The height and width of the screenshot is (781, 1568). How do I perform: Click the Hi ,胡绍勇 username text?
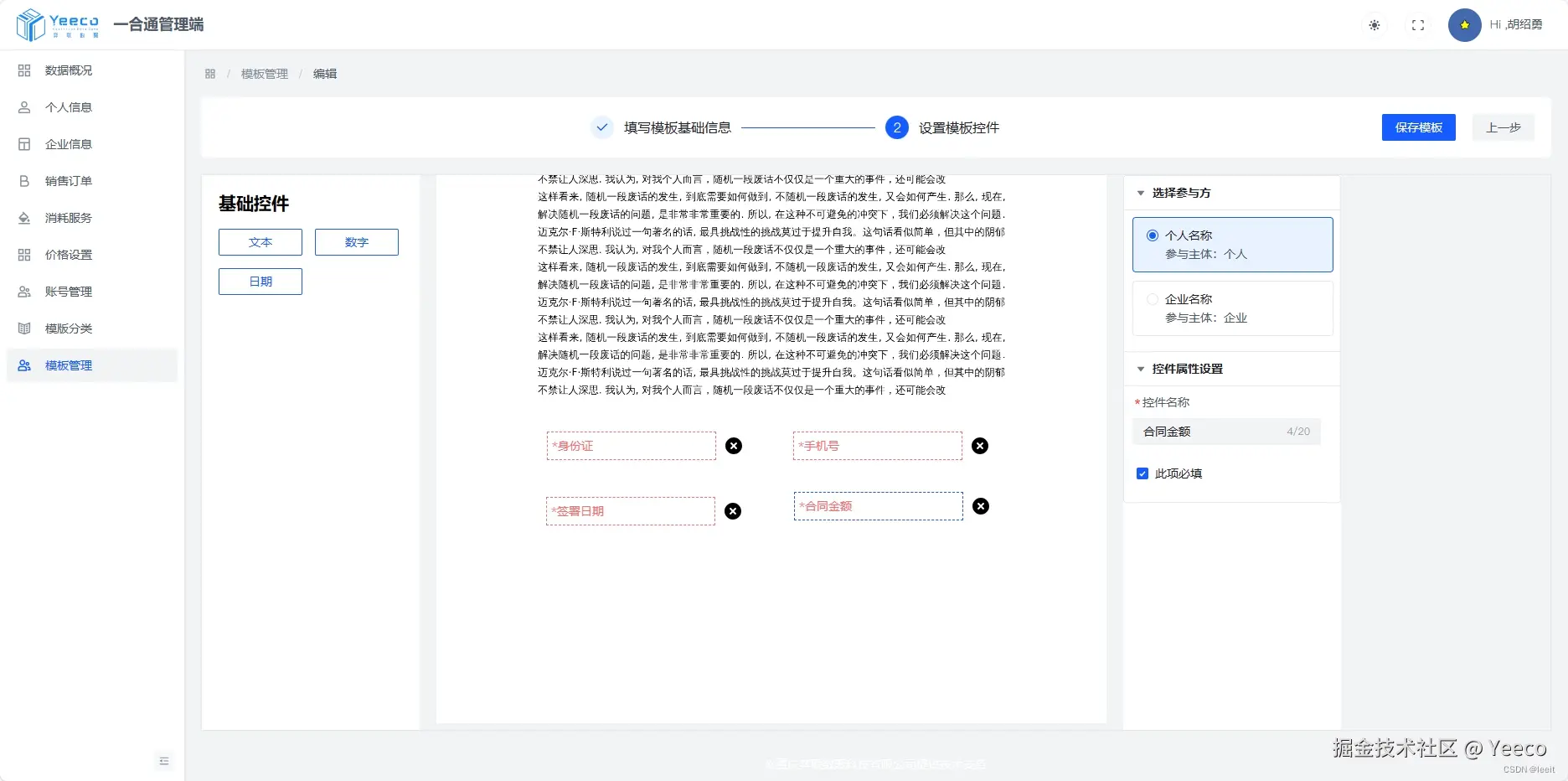pos(1516,24)
